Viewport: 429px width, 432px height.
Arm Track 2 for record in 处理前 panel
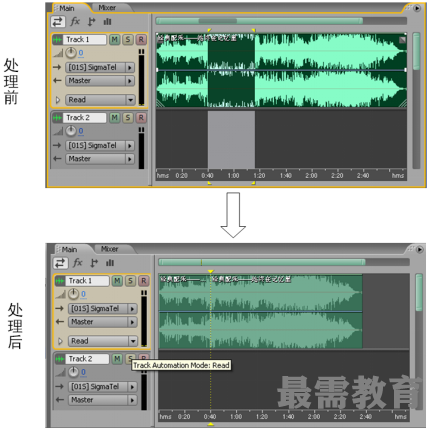click(141, 118)
